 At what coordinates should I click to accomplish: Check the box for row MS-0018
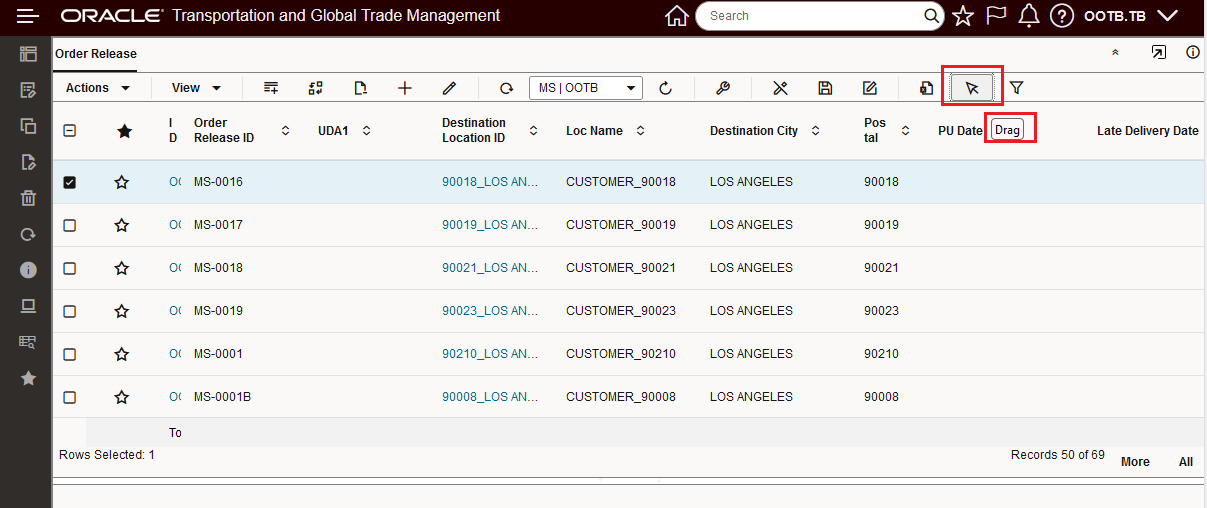(70, 268)
